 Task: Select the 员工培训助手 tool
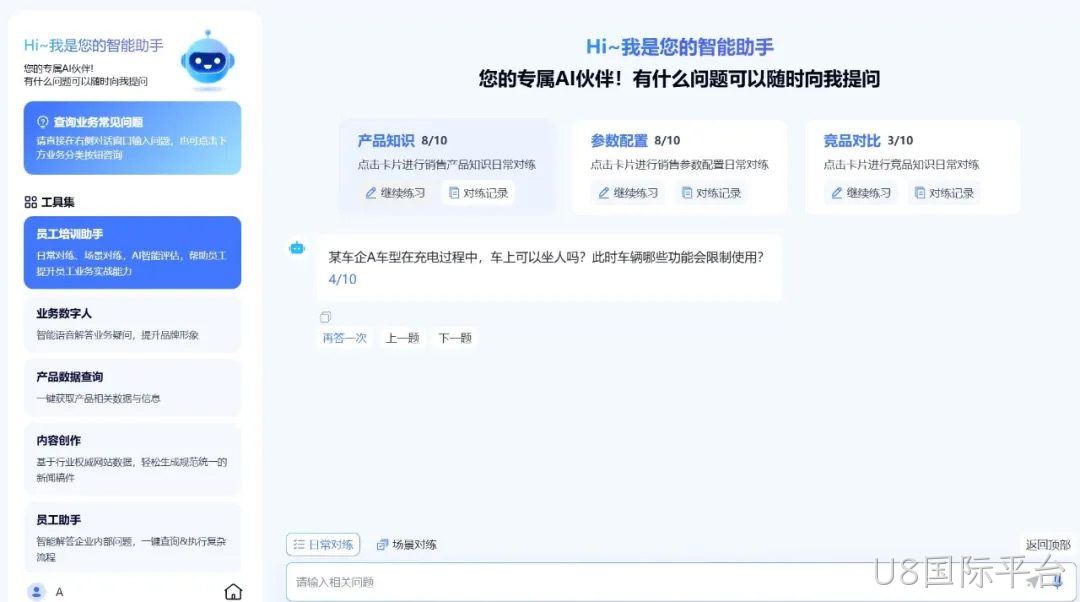132,252
